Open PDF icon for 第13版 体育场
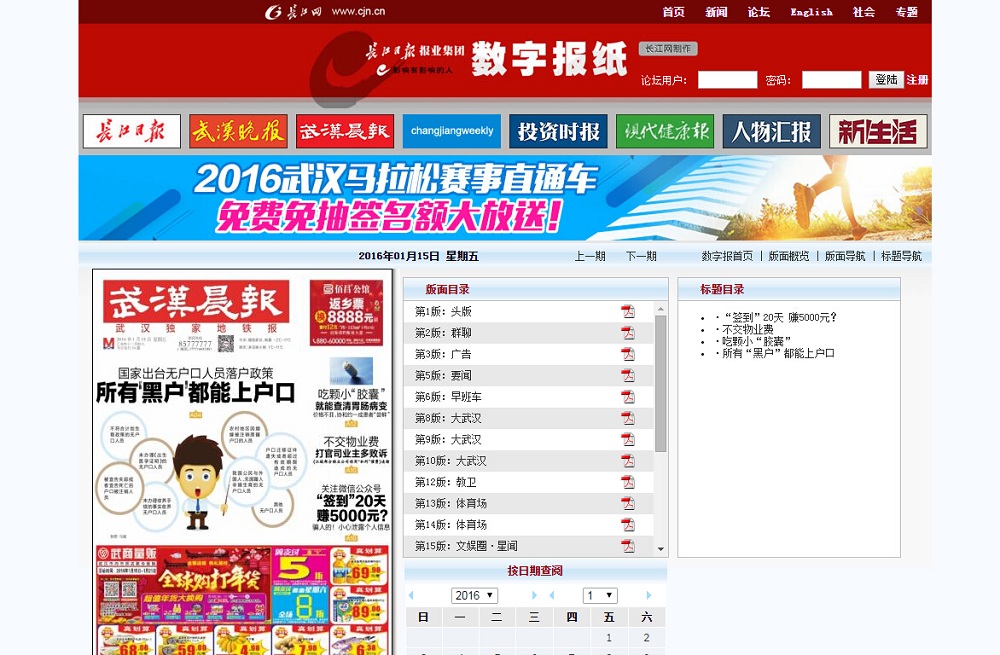The width and height of the screenshot is (1000, 655). point(628,503)
